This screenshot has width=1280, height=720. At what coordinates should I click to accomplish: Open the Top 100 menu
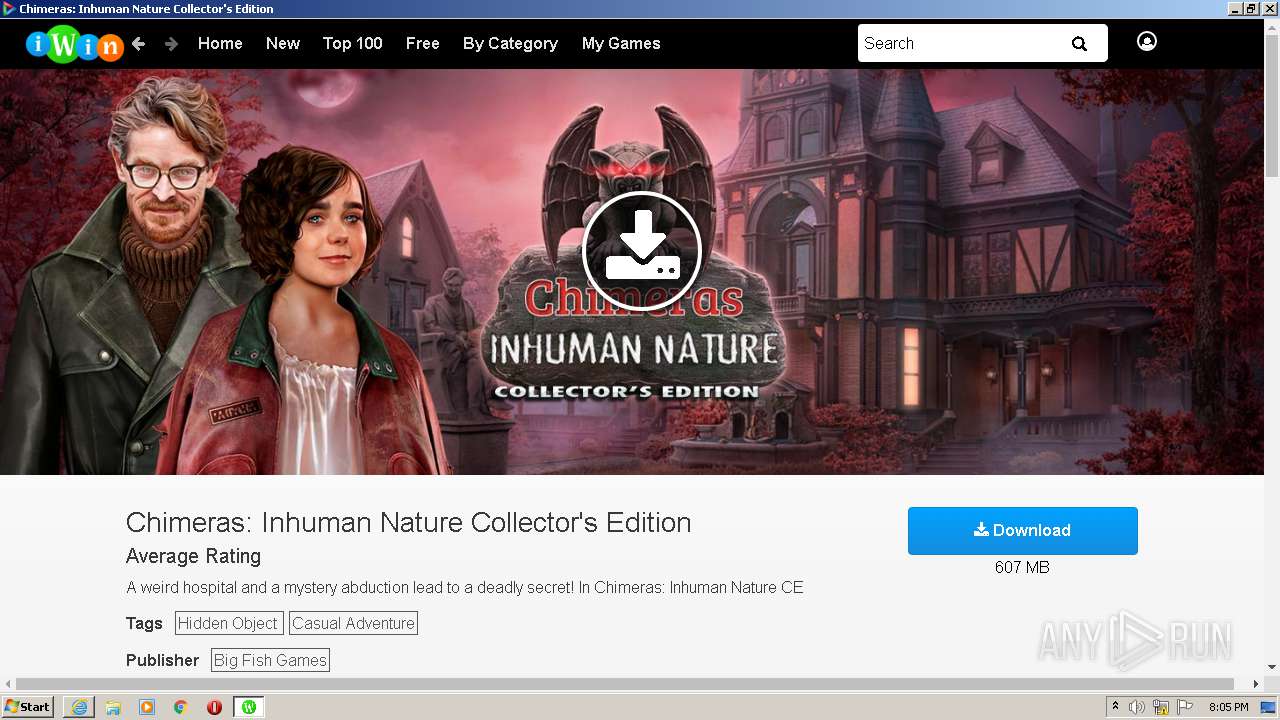click(x=353, y=43)
